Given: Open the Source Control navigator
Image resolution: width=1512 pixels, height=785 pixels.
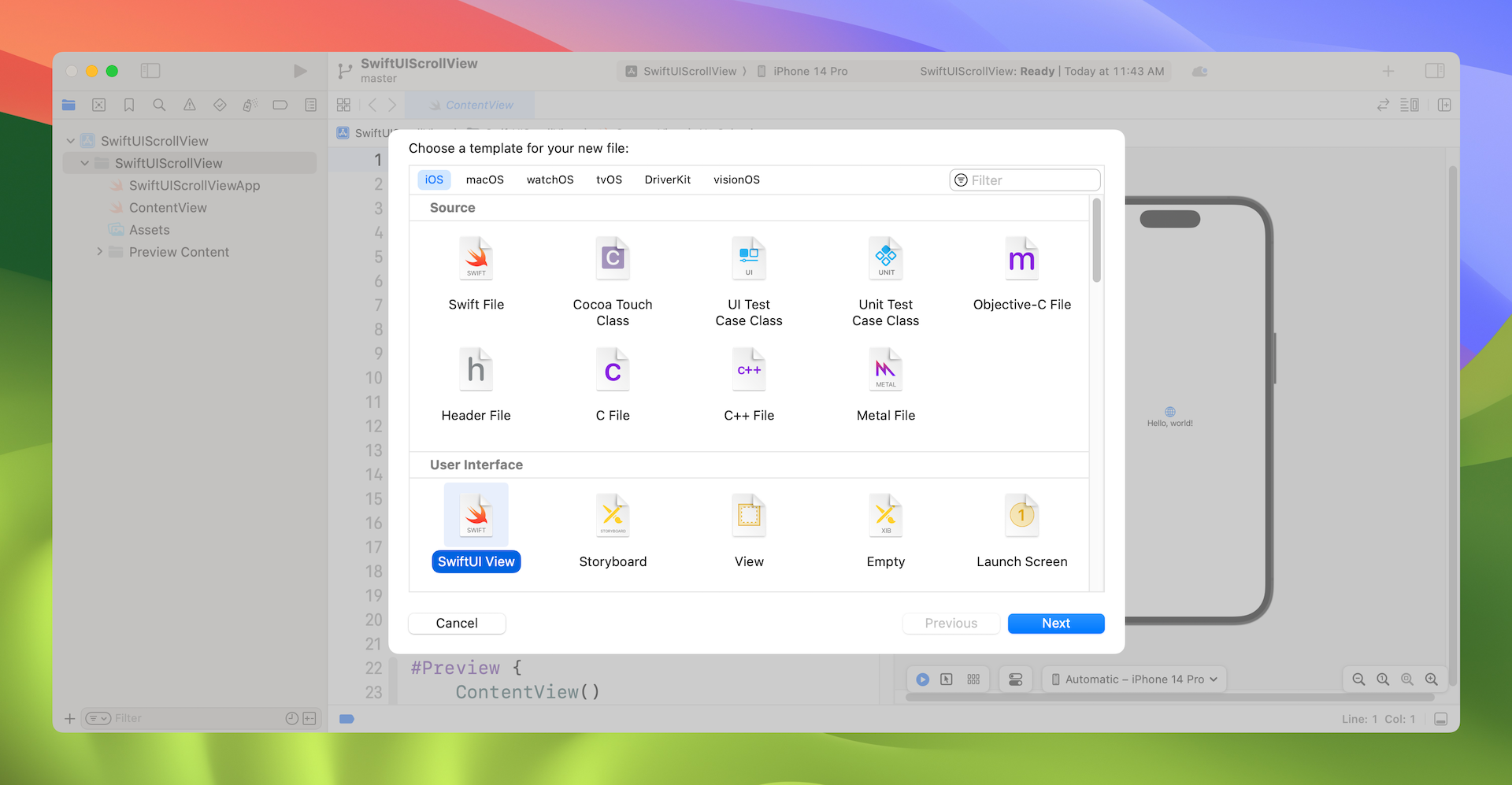Looking at the screenshot, I should 98,105.
